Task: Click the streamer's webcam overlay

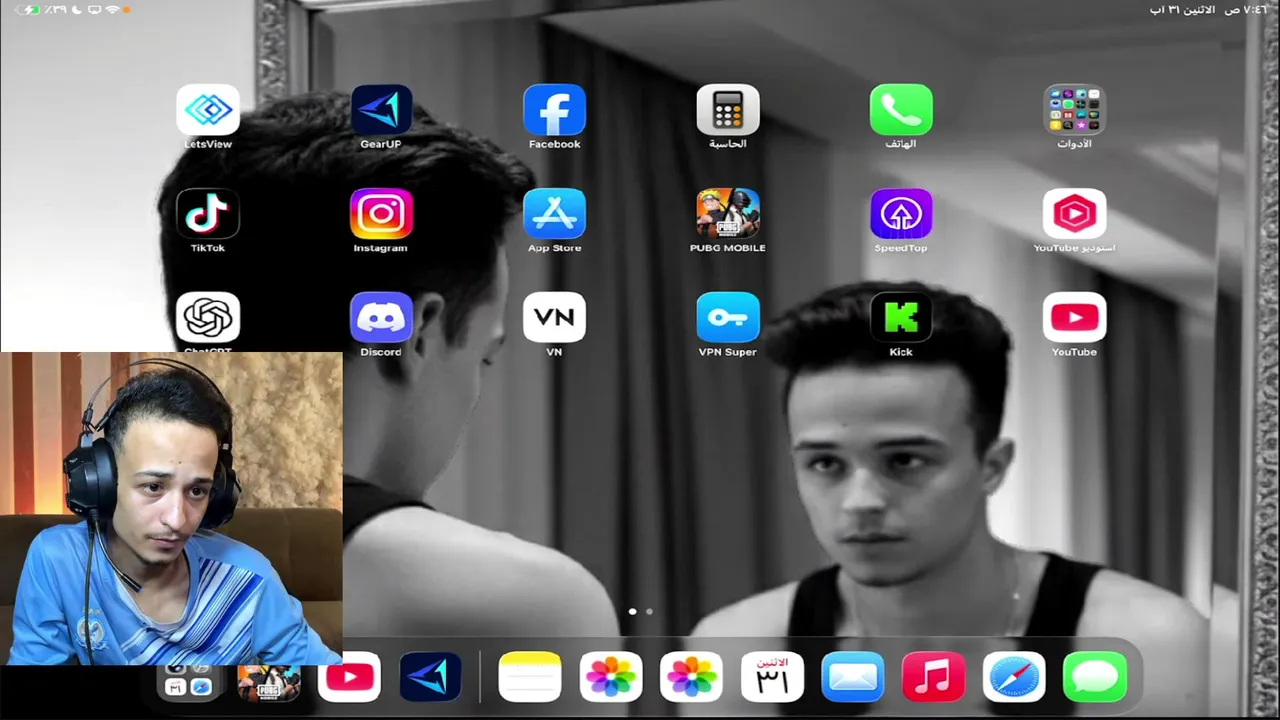Action: pyautogui.click(x=171, y=508)
